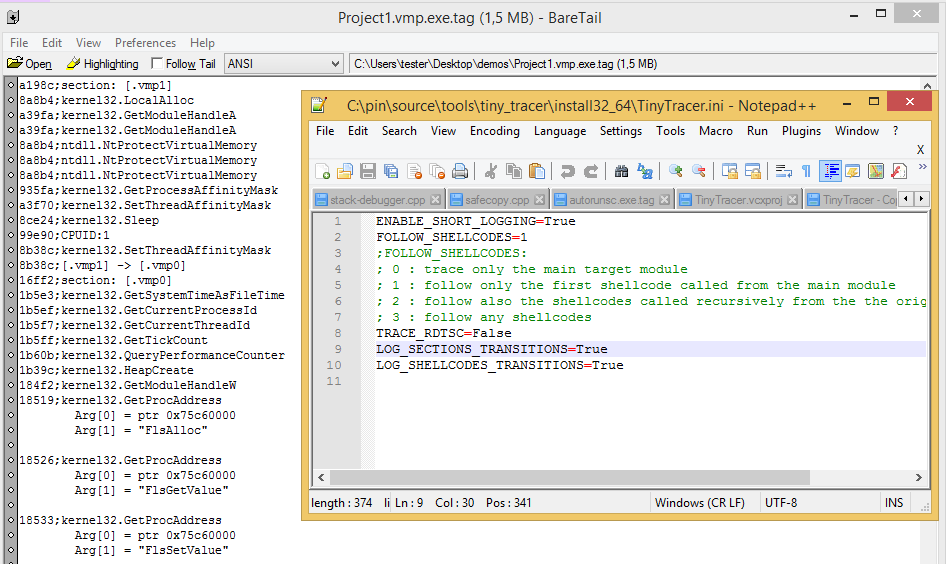
Task: Switch to autorunsc.exe.tag tab
Action: click(x=611, y=200)
